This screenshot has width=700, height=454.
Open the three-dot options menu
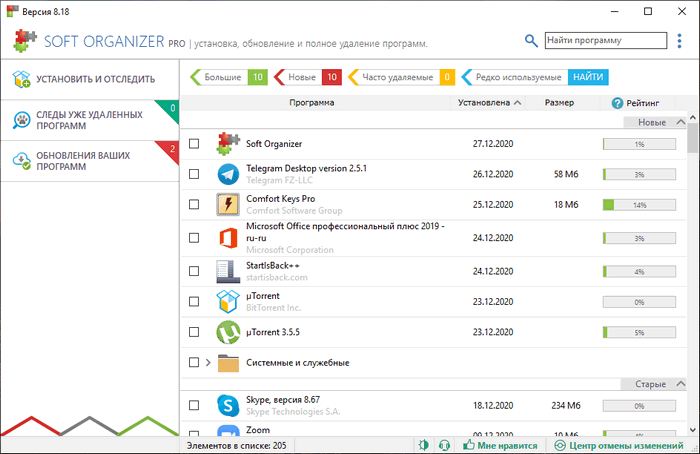coord(679,41)
